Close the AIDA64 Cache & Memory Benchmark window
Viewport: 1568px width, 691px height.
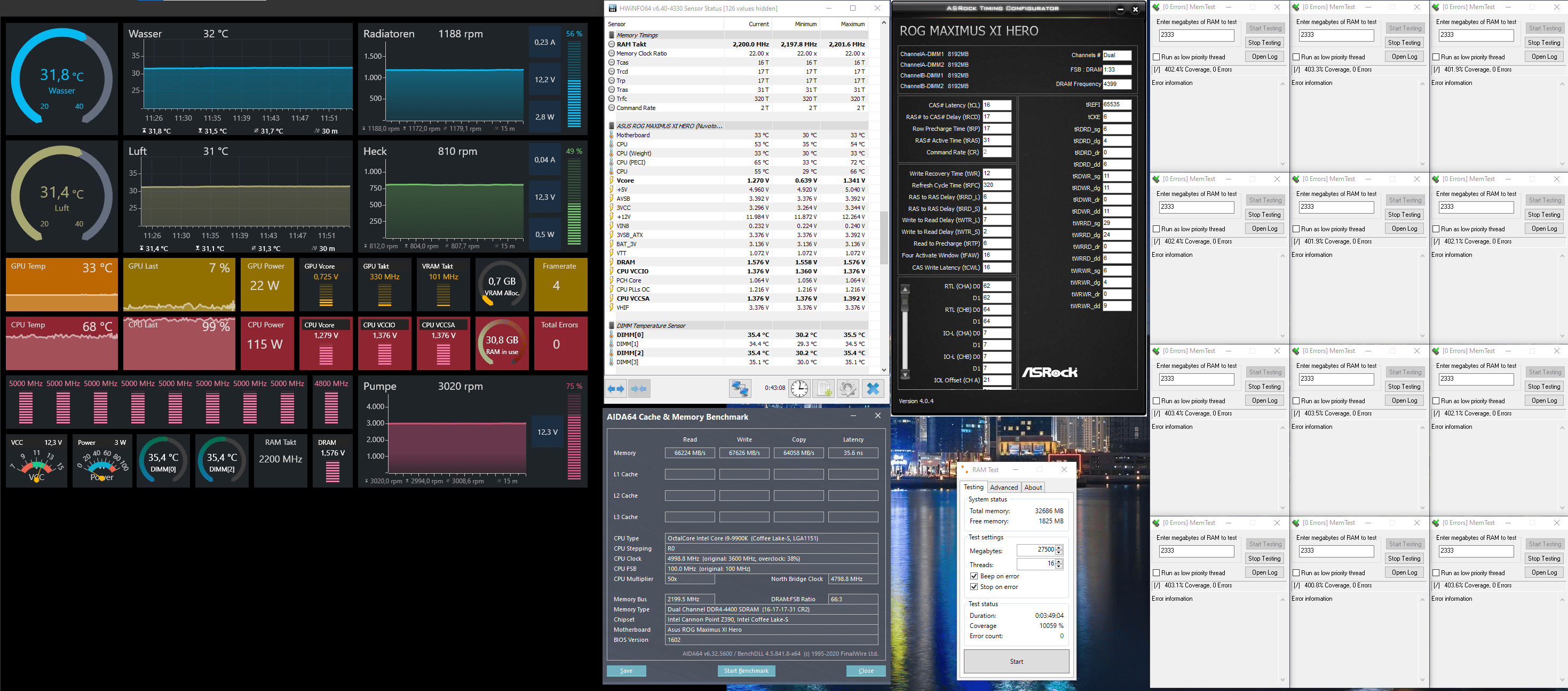[x=877, y=416]
